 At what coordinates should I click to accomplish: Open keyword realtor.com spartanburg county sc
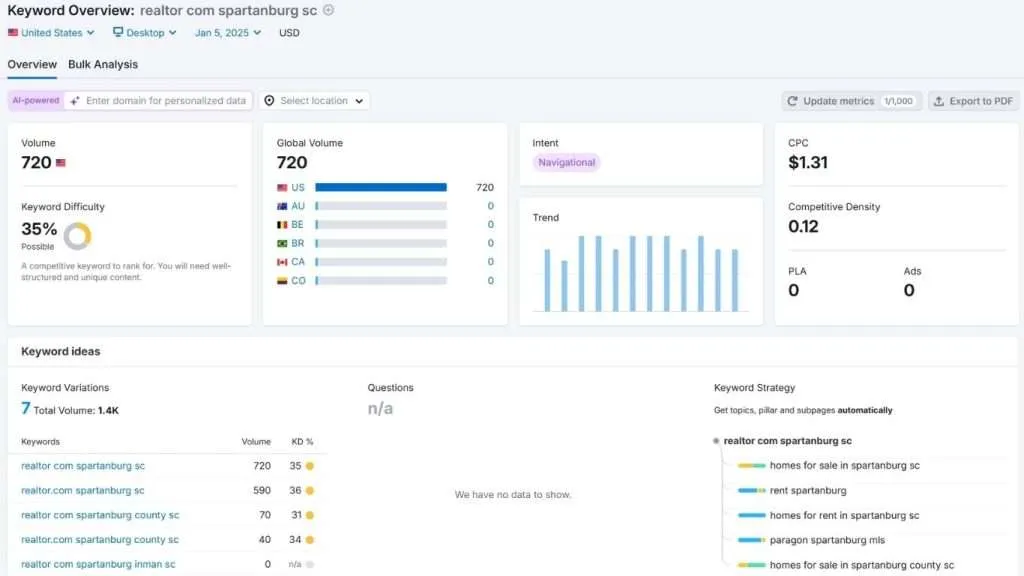pyautogui.click(x=99, y=540)
